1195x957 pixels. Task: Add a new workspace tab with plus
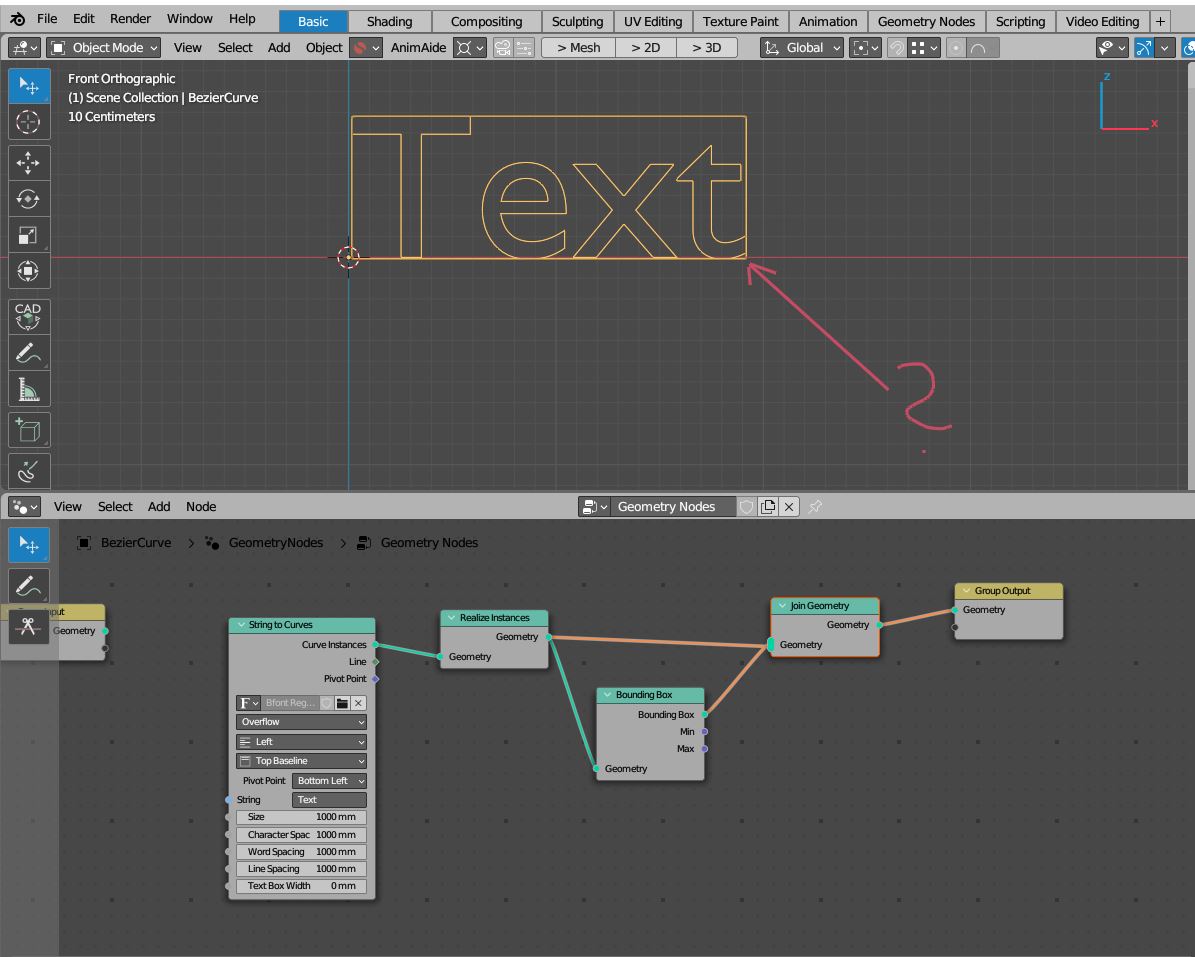coord(1160,21)
